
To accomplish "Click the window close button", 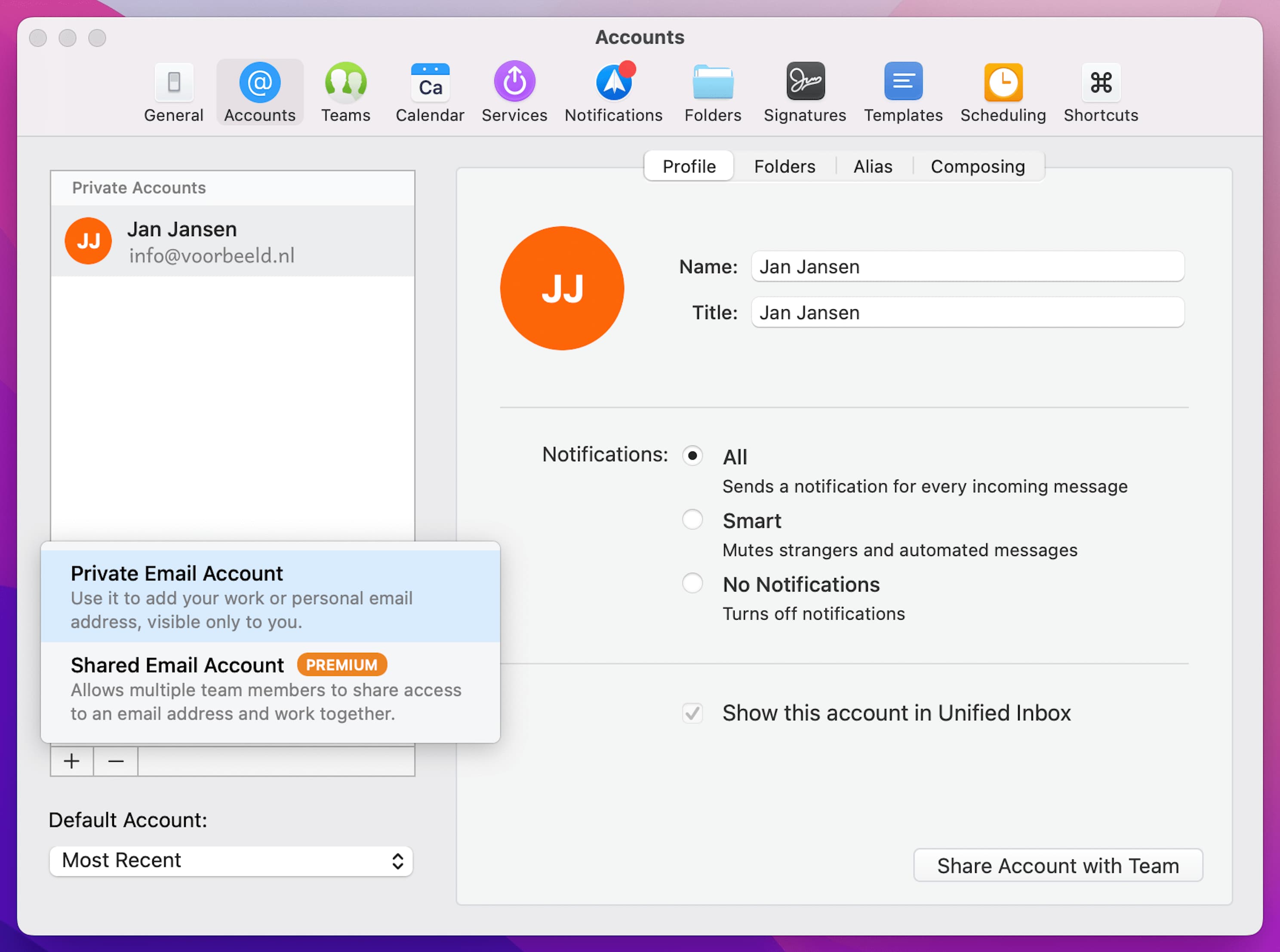I will click(39, 38).
